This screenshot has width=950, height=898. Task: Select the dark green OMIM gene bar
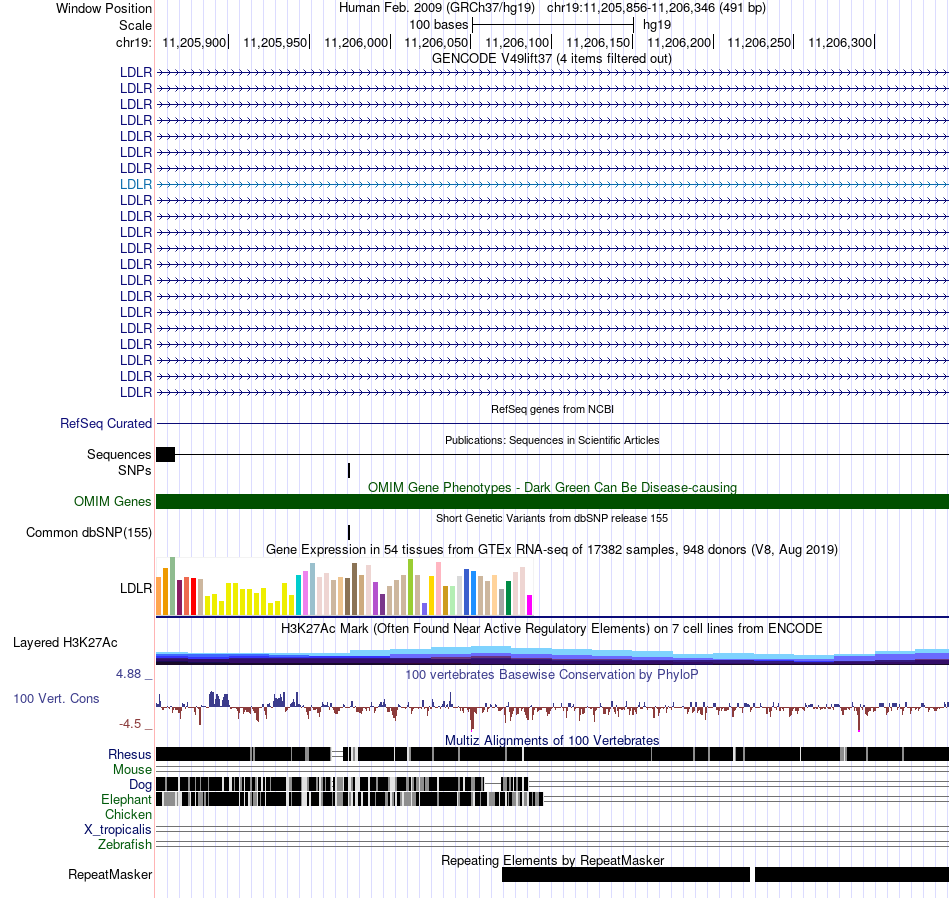[x=552, y=501]
